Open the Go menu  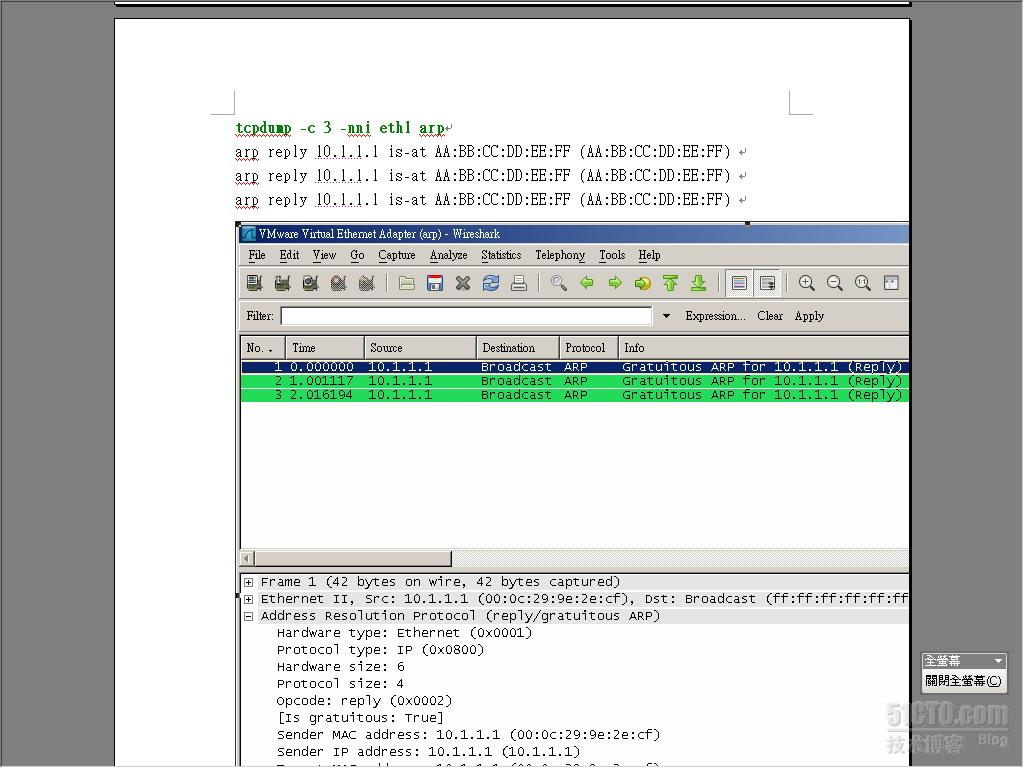(x=357, y=255)
